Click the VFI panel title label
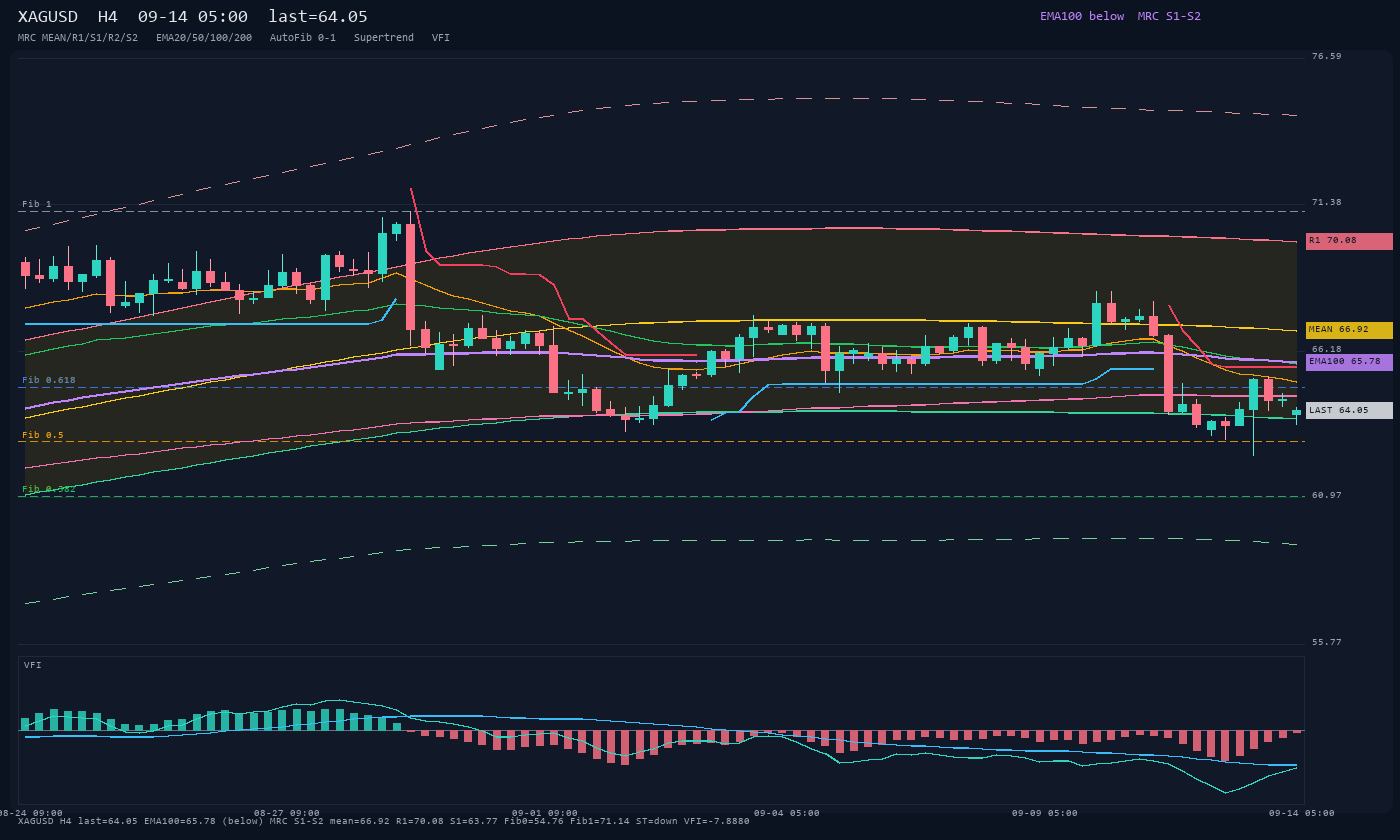Screen dimensions: 1400x840 point(33,665)
